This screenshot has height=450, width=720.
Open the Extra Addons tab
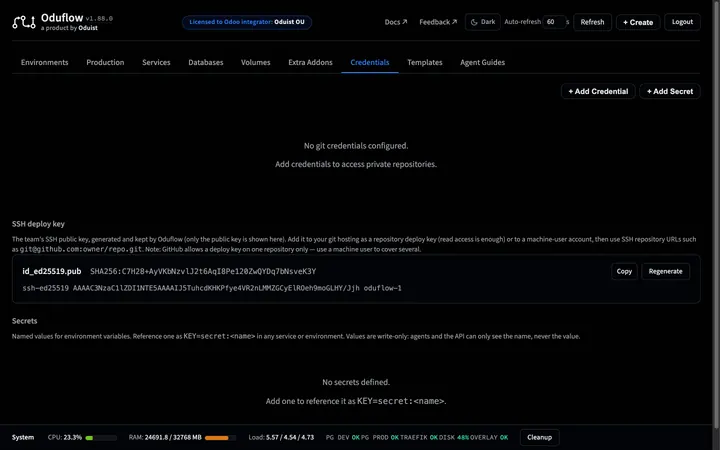click(x=310, y=62)
